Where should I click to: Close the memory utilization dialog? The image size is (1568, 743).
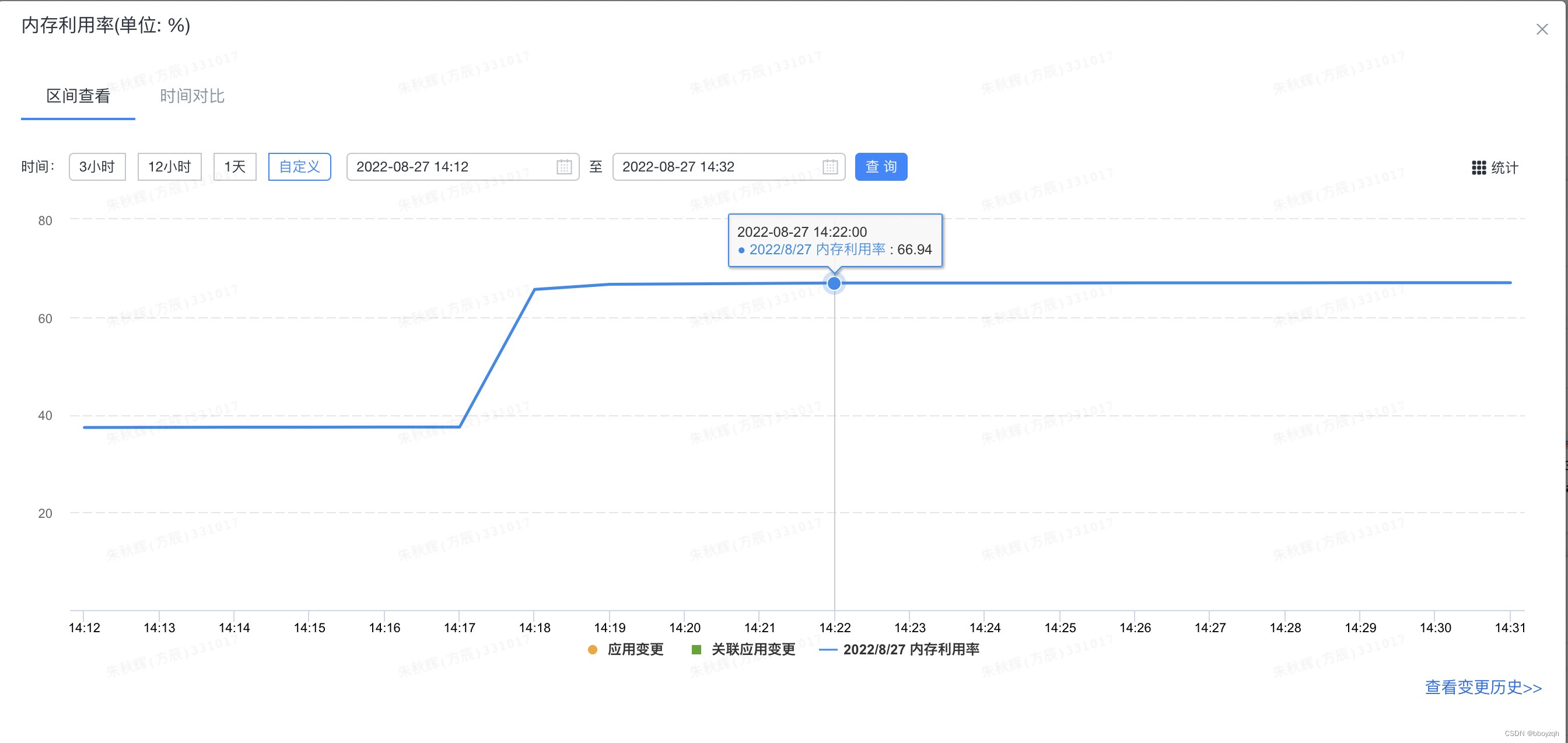pyautogui.click(x=1541, y=29)
